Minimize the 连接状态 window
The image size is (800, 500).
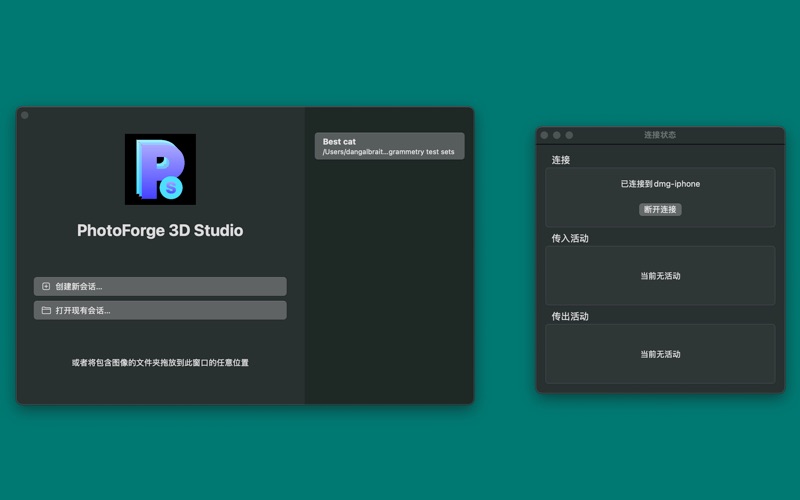point(557,135)
